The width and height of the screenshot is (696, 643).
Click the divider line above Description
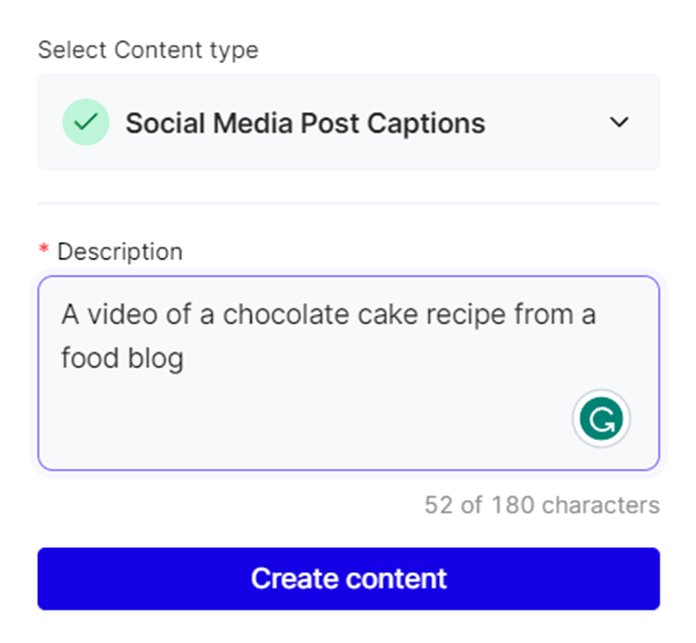(x=348, y=203)
